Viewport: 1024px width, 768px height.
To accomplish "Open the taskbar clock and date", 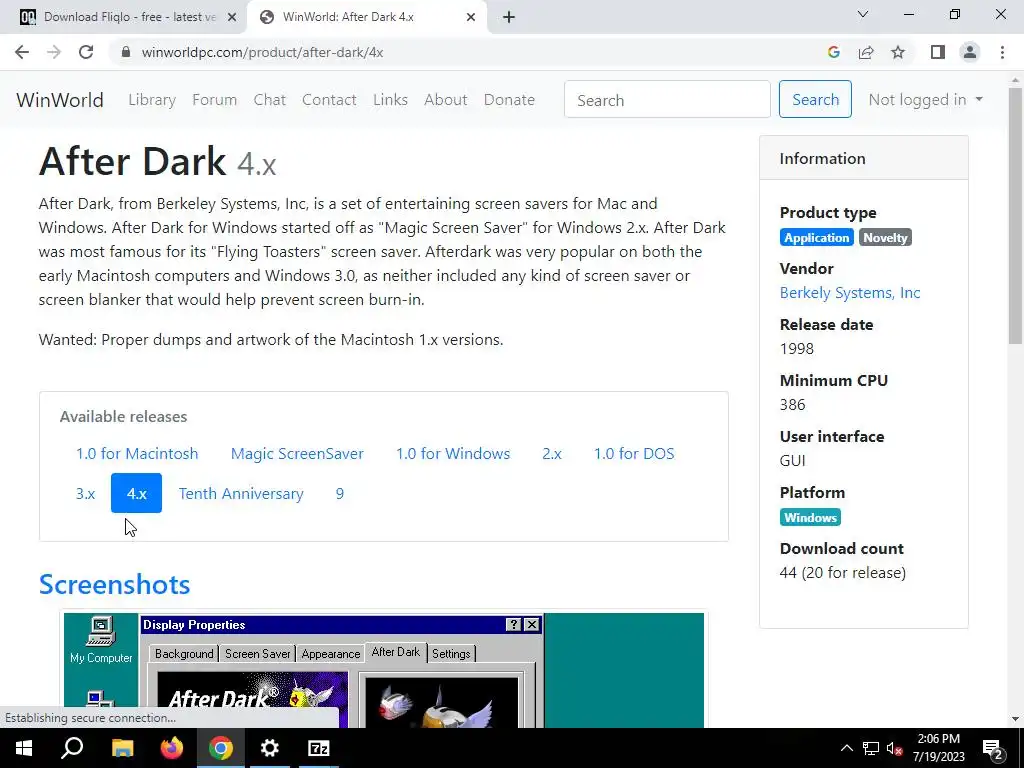I will [938, 748].
